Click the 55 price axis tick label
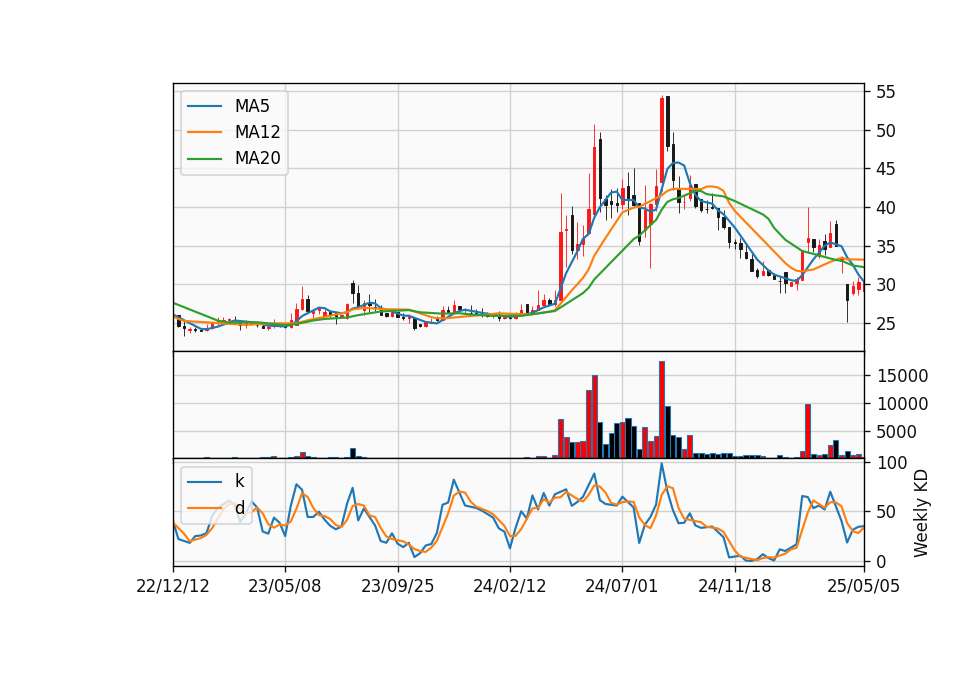Viewport: 960px width, 690px height. pos(885,92)
